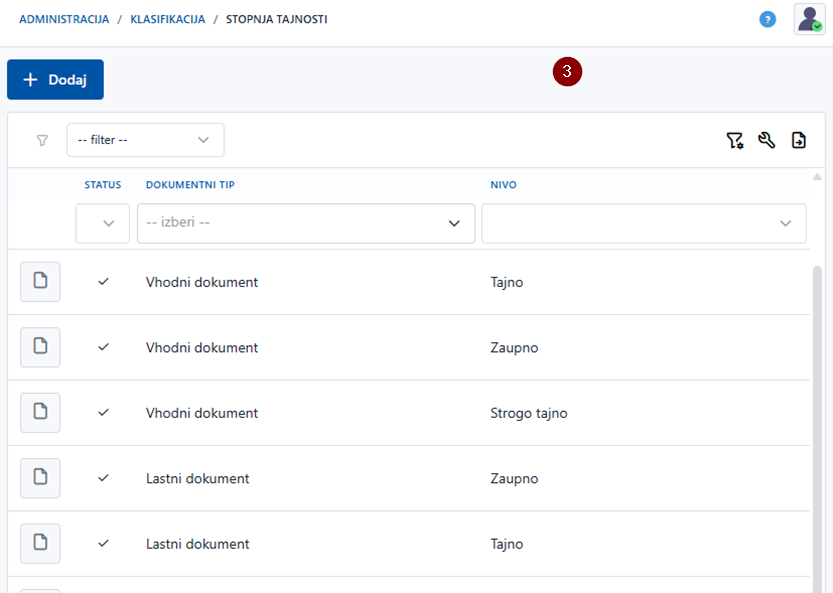Open document icon for Lastni dokument Zaupno row
The height and width of the screenshot is (593, 833).
(x=40, y=478)
